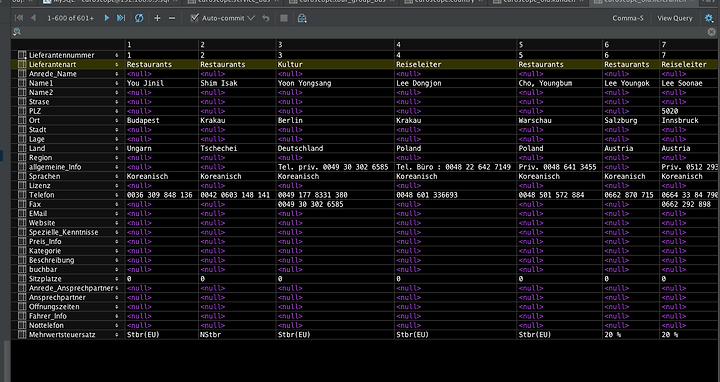Click column icon beside Kategorie

click(x=22, y=251)
